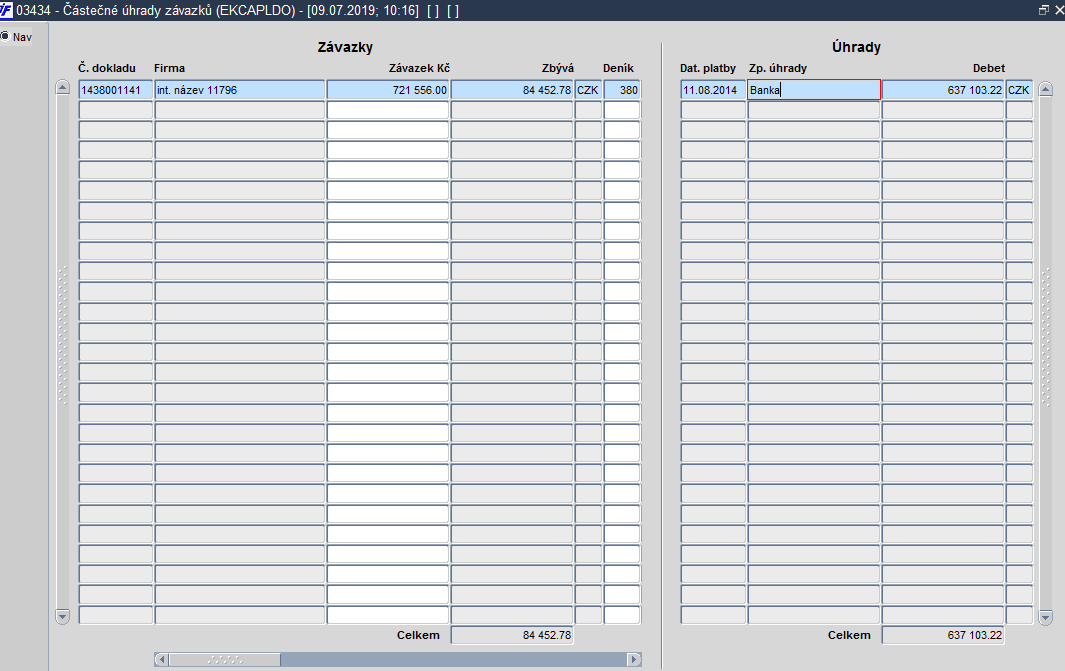Click the 'Dat. platby' column header
1065x671 pixels.
point(708,68)
